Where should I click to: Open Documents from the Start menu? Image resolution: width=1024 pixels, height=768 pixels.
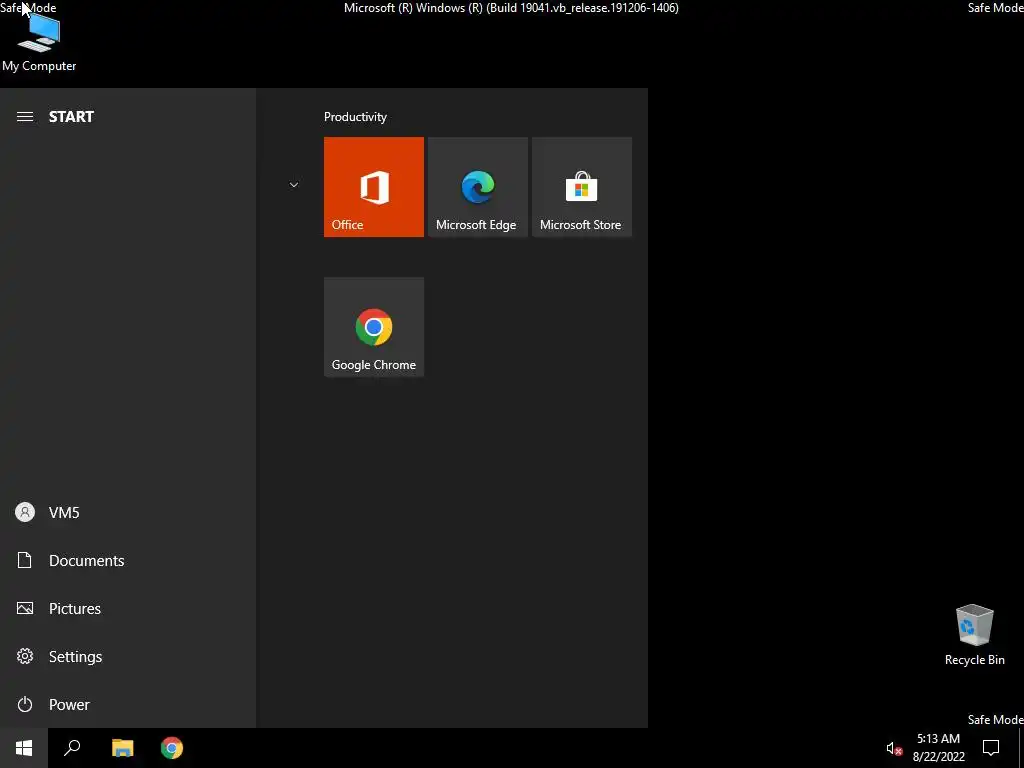128,560
